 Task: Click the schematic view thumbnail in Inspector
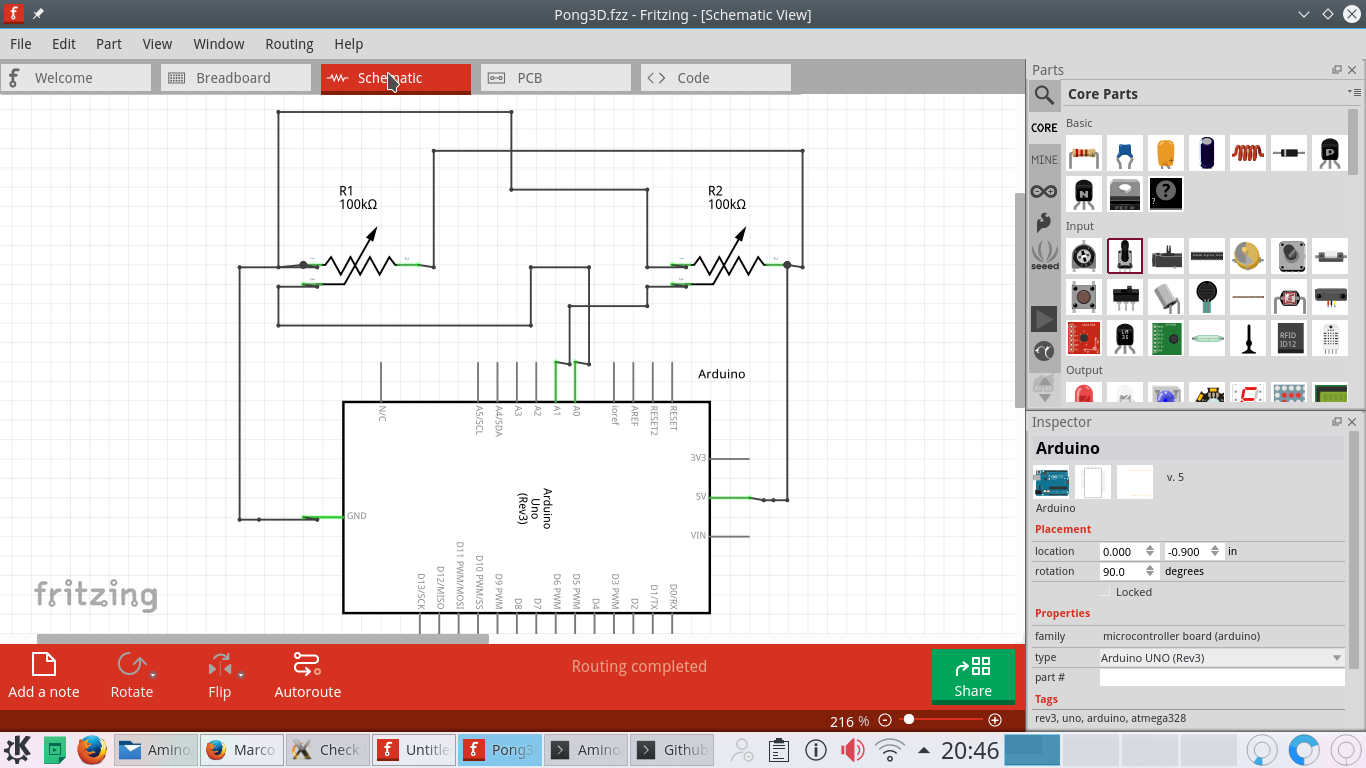click(1092, 483)
